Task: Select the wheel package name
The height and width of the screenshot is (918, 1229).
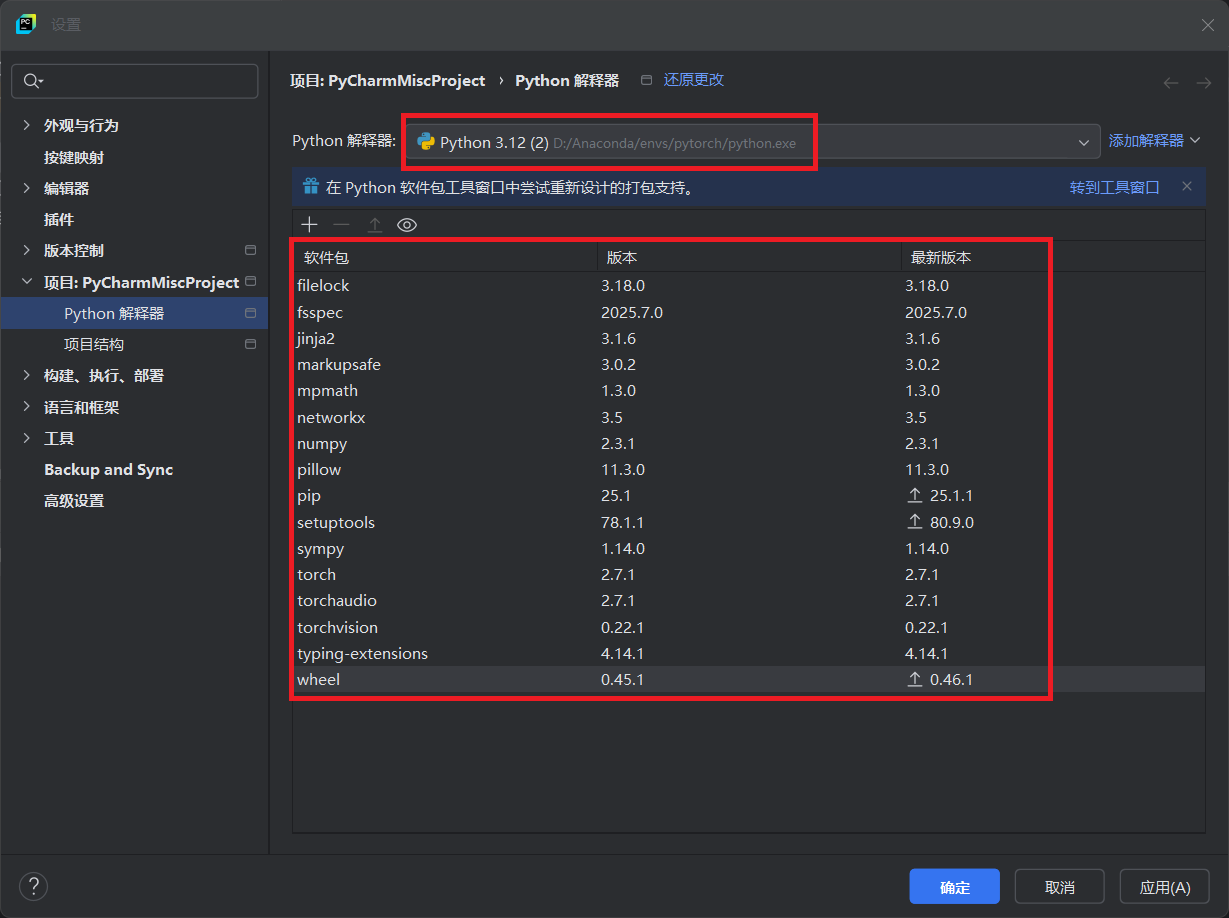Action: (x=318, y=679)
